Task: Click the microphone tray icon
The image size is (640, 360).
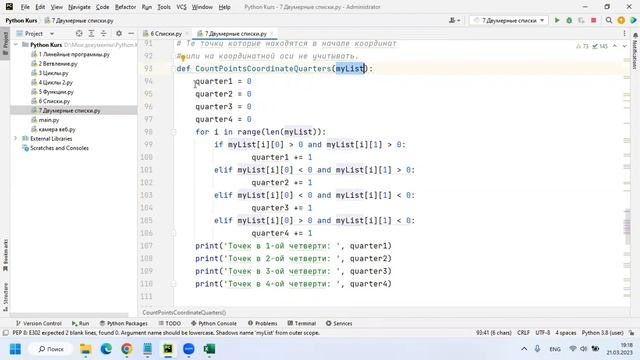Action: coord(537,349)
